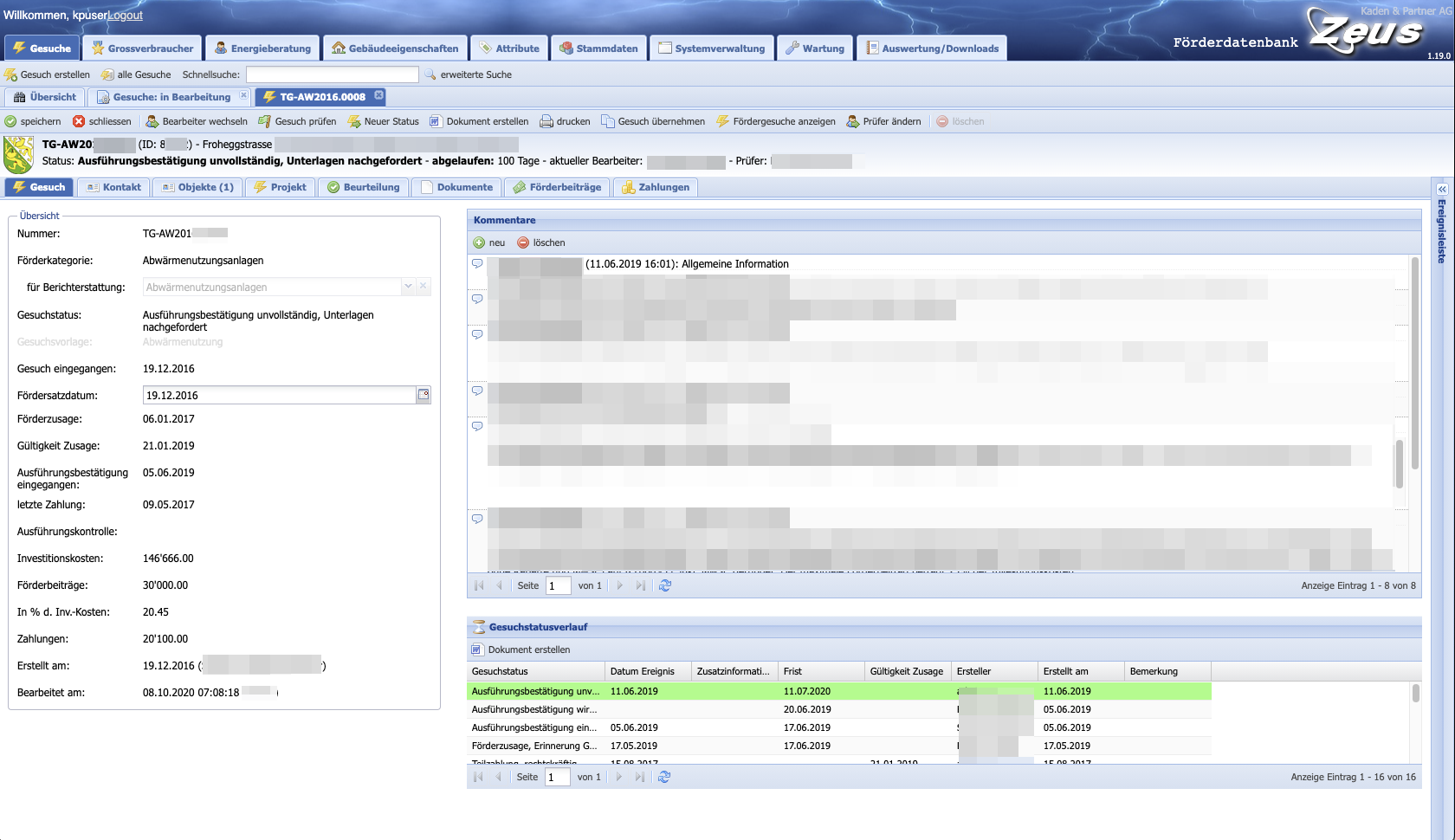Click Fördergesuche anzeigen toolbar button
The image size is (1455, 840).
tap(776, 121)
